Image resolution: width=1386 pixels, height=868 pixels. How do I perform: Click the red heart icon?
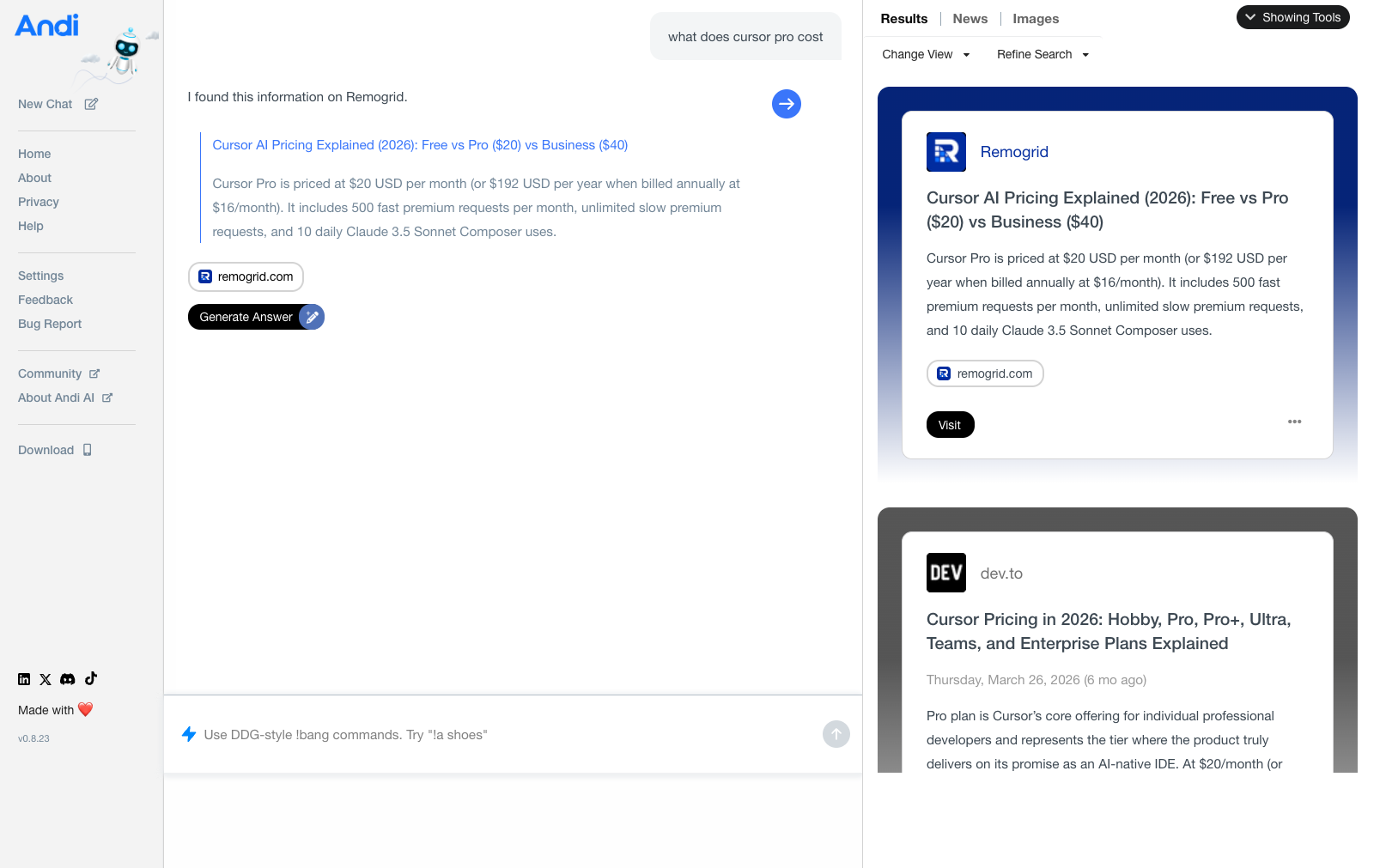(85, 710)
